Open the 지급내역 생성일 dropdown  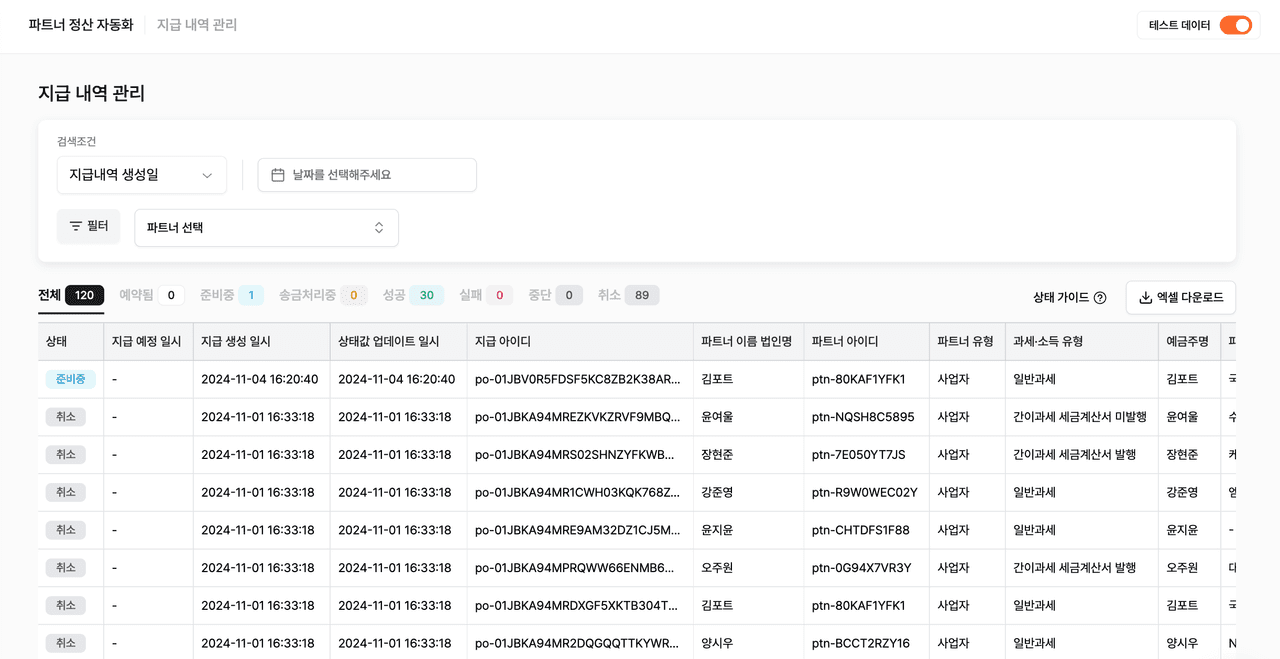click(x=142, y=175)
